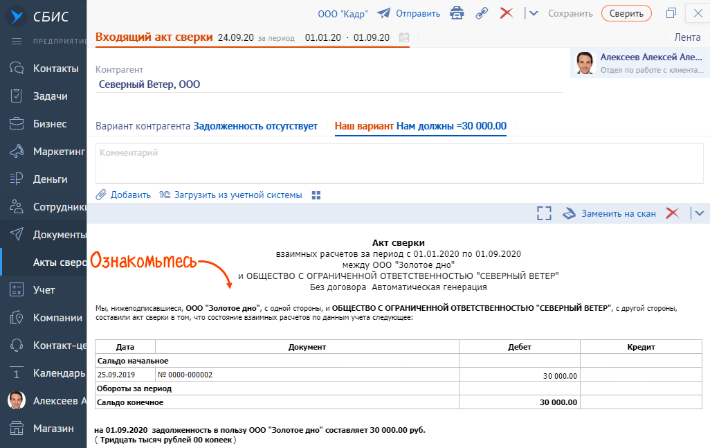Click the Документы paper-plane icon
Screen dimensions: 710x448
[x=17, y=234]
